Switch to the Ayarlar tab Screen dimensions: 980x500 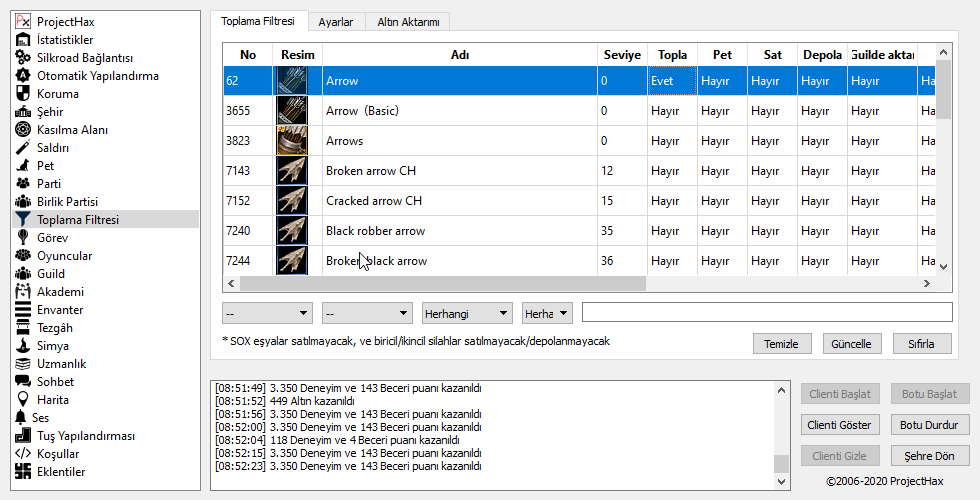(334, 21)
